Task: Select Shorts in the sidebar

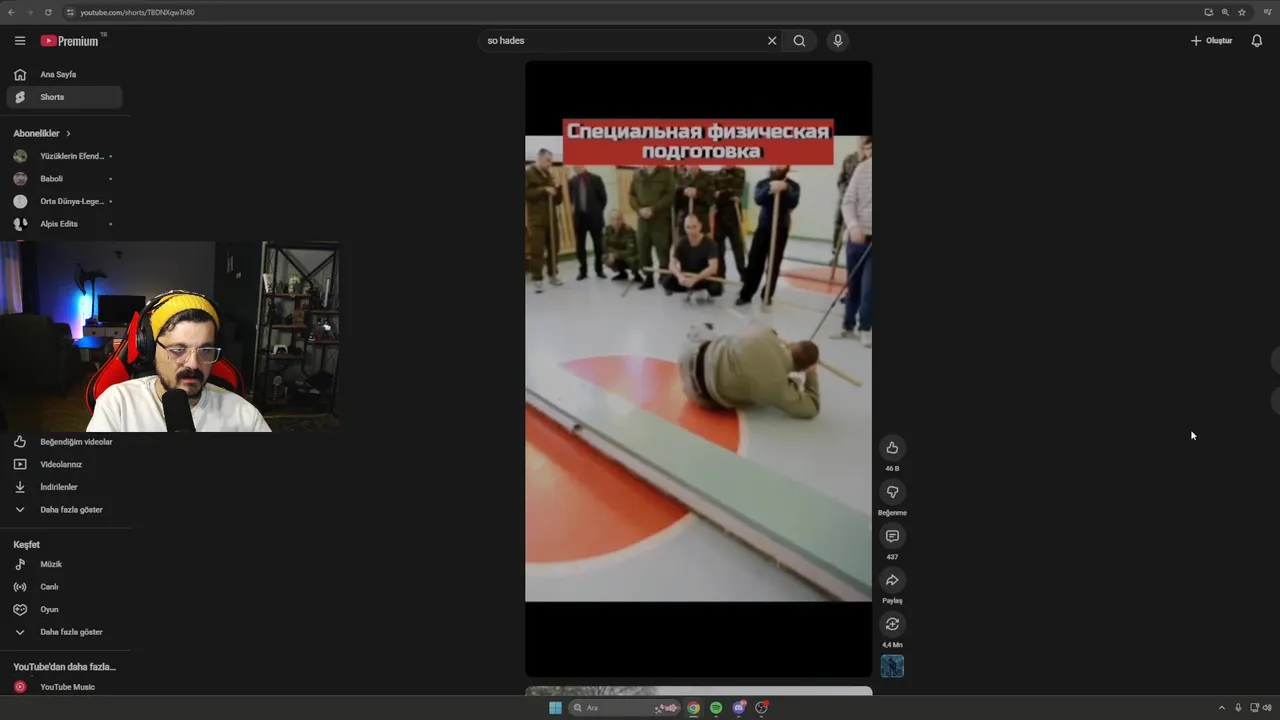Action: [64, 97]
